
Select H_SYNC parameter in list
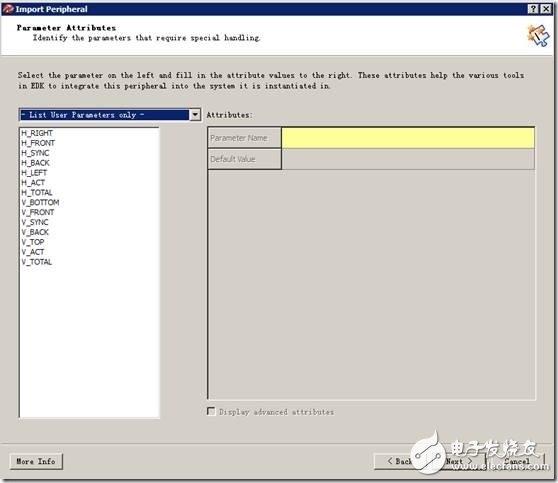click(x=35, y=153)
